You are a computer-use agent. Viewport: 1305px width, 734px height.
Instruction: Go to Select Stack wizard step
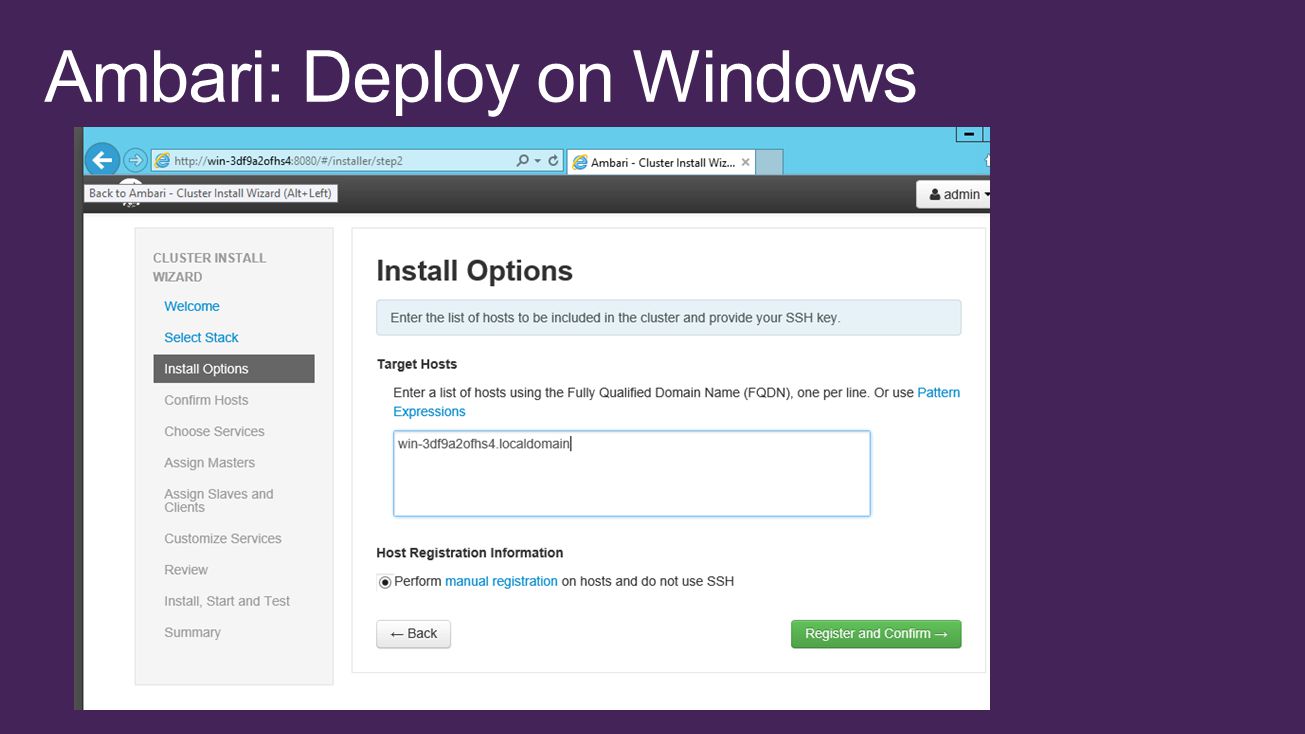click(201, 338)
